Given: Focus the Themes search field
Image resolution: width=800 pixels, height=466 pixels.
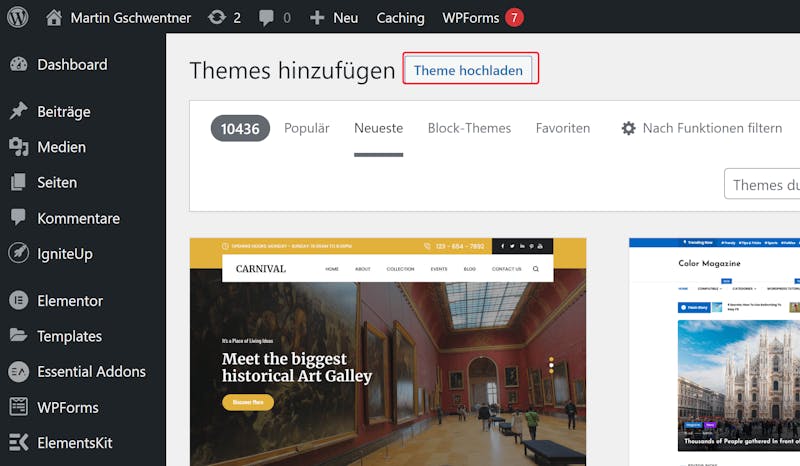Looking at the screenshot, I should click(762, 184).
